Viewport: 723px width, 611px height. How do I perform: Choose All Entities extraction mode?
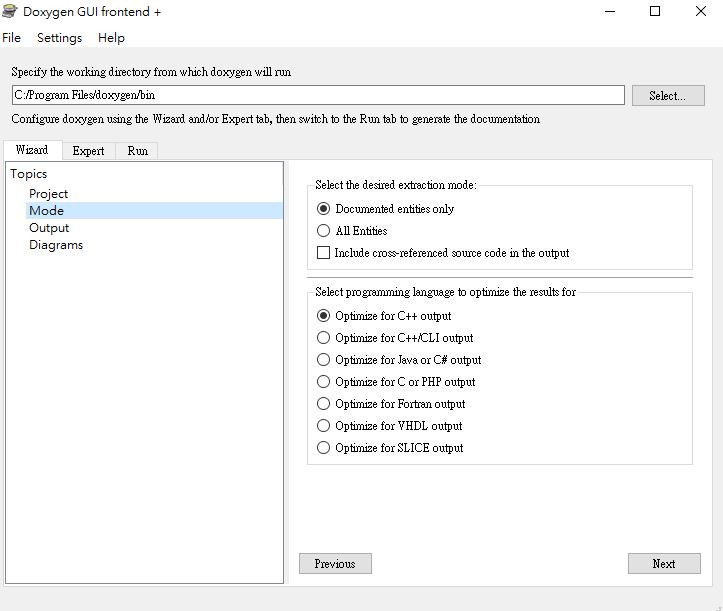[x=352, y=231]
